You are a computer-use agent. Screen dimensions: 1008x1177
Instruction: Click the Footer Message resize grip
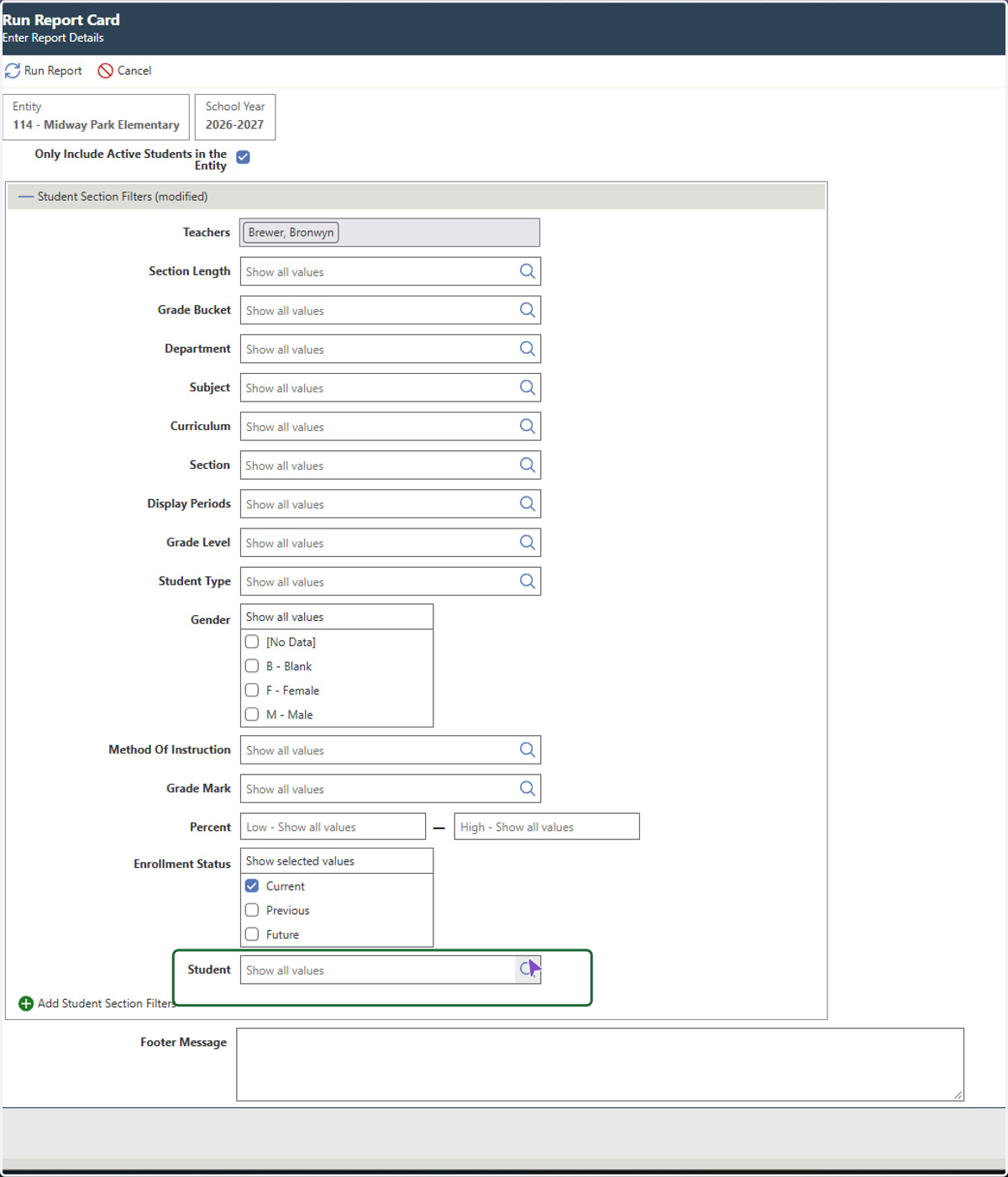[x=958, y=1095]
